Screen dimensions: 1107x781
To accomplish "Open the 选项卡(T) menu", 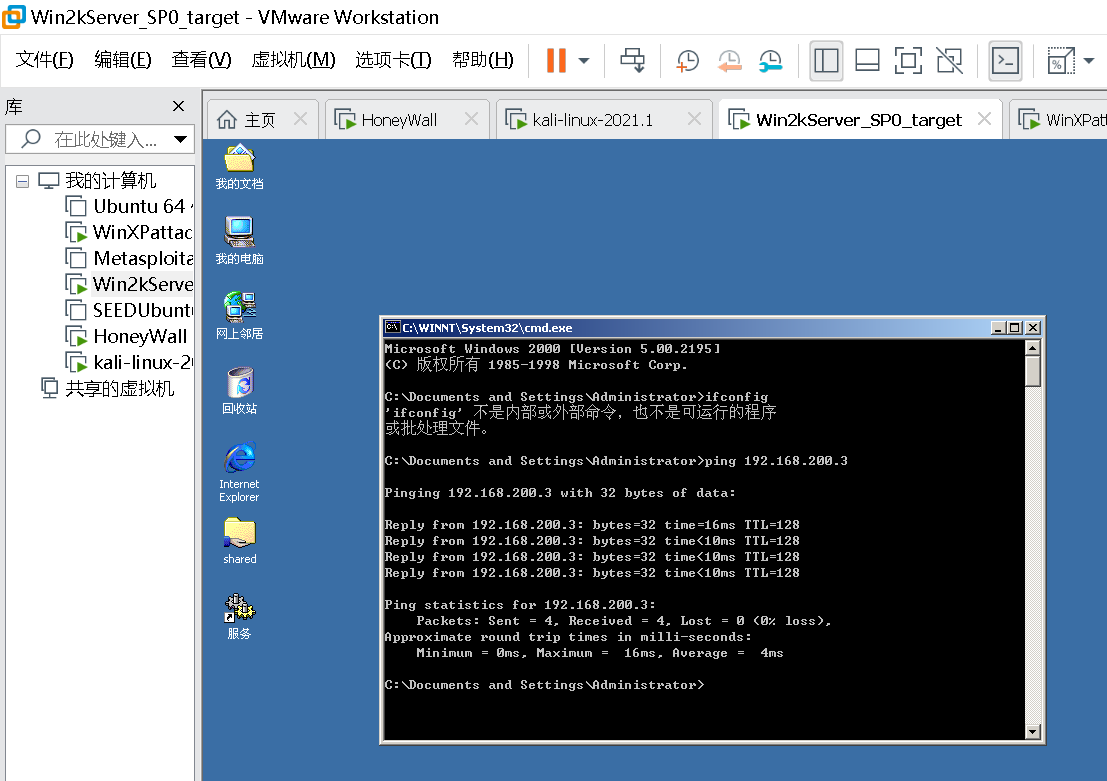I will pos(393,60).
